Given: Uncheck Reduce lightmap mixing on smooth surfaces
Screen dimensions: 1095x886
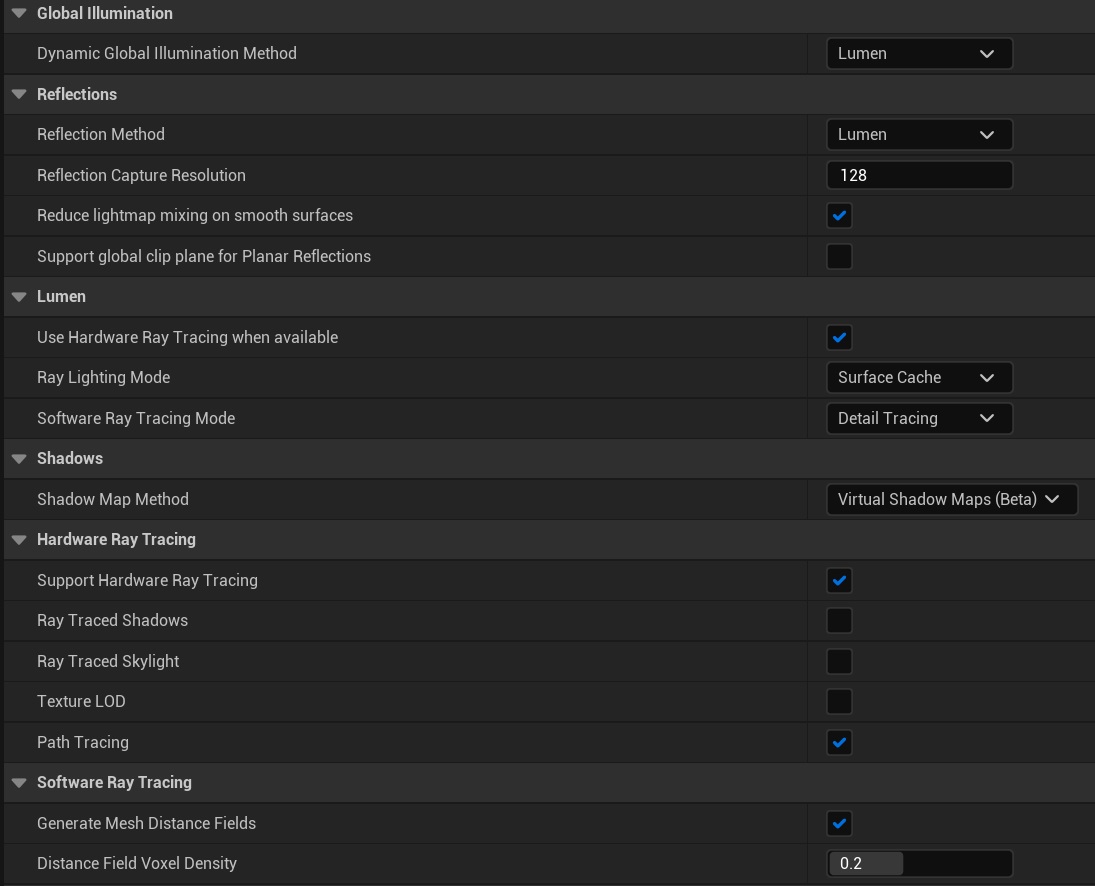Looking at the screenshot, I should [x=839, y=216].
